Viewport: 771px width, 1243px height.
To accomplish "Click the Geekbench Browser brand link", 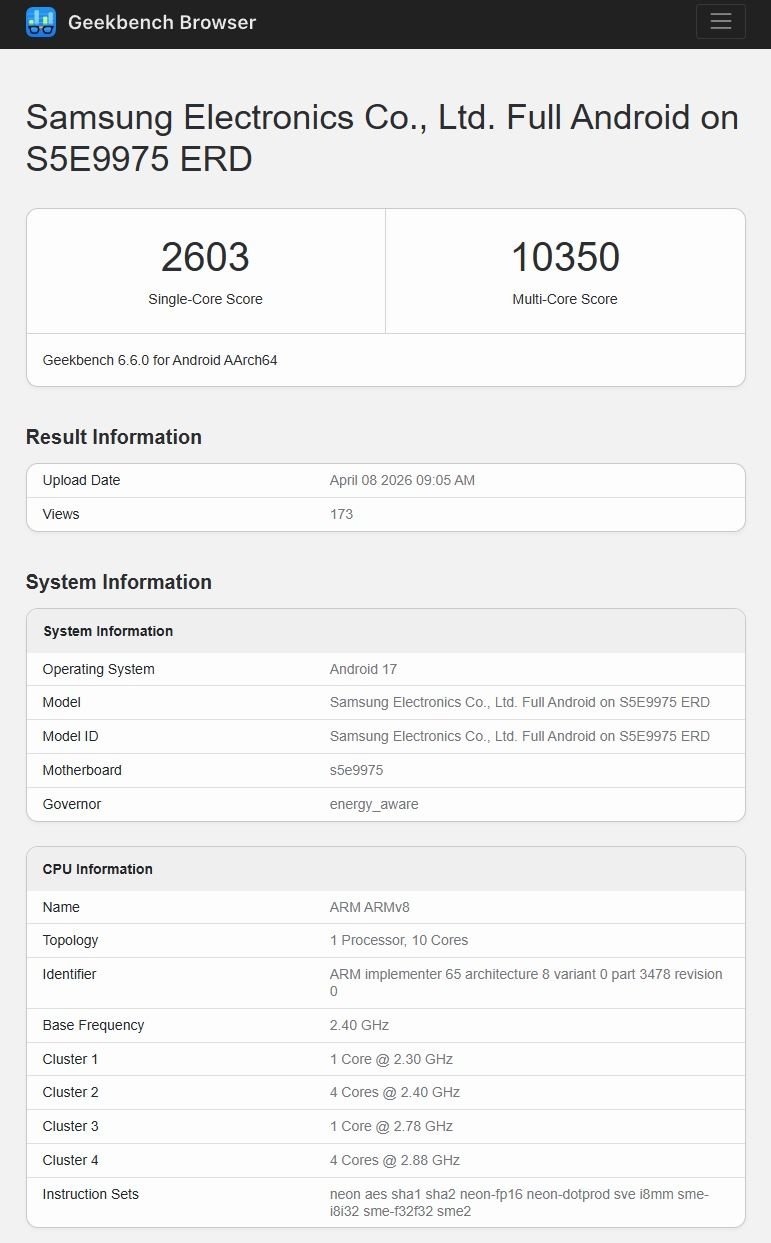I will 162,22.
